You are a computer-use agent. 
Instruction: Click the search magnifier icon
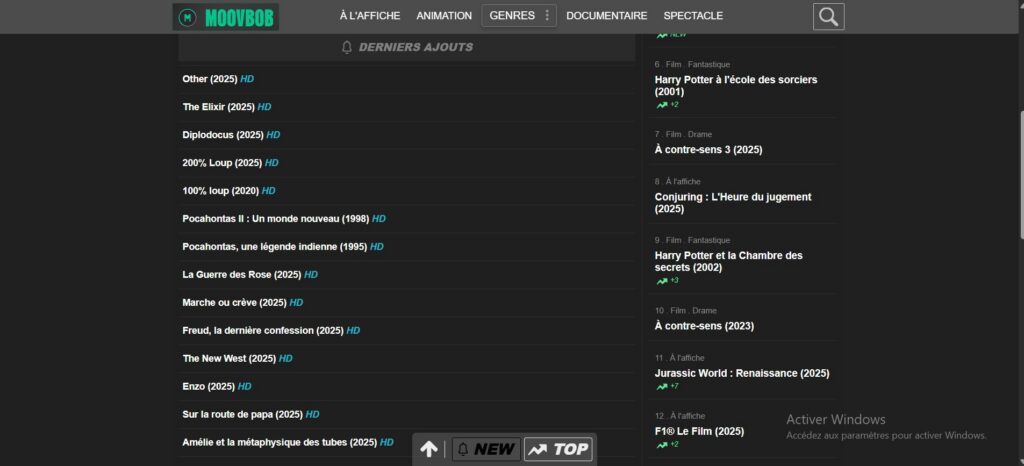828,16
